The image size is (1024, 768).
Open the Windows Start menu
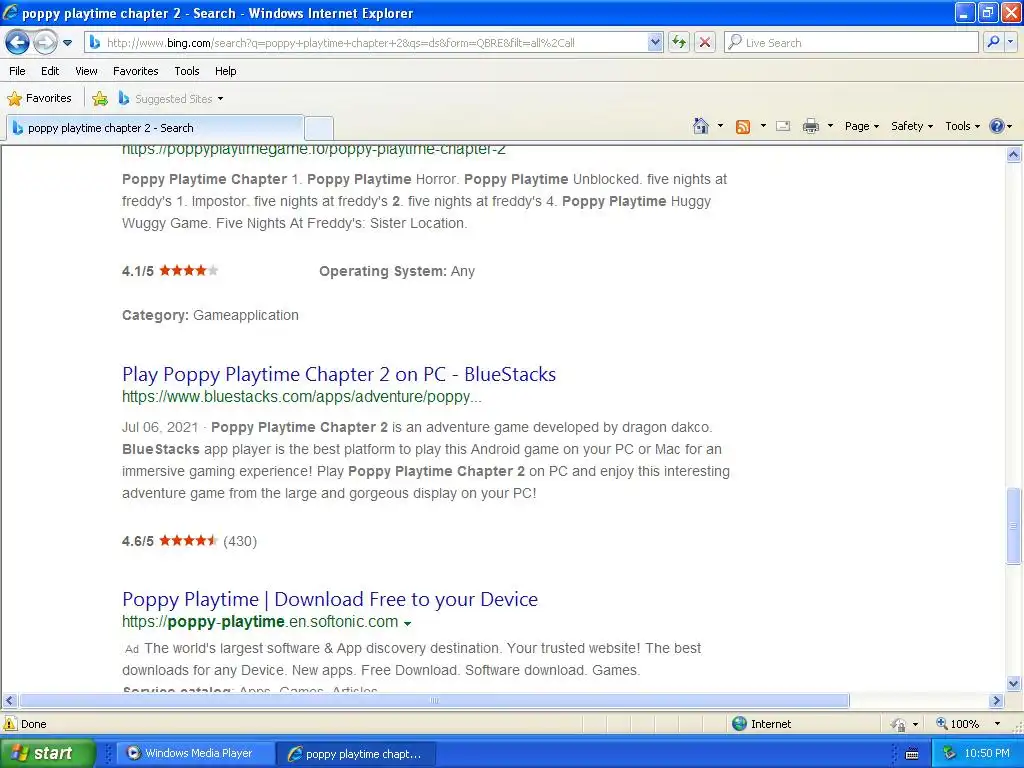(x=47, y=753)
